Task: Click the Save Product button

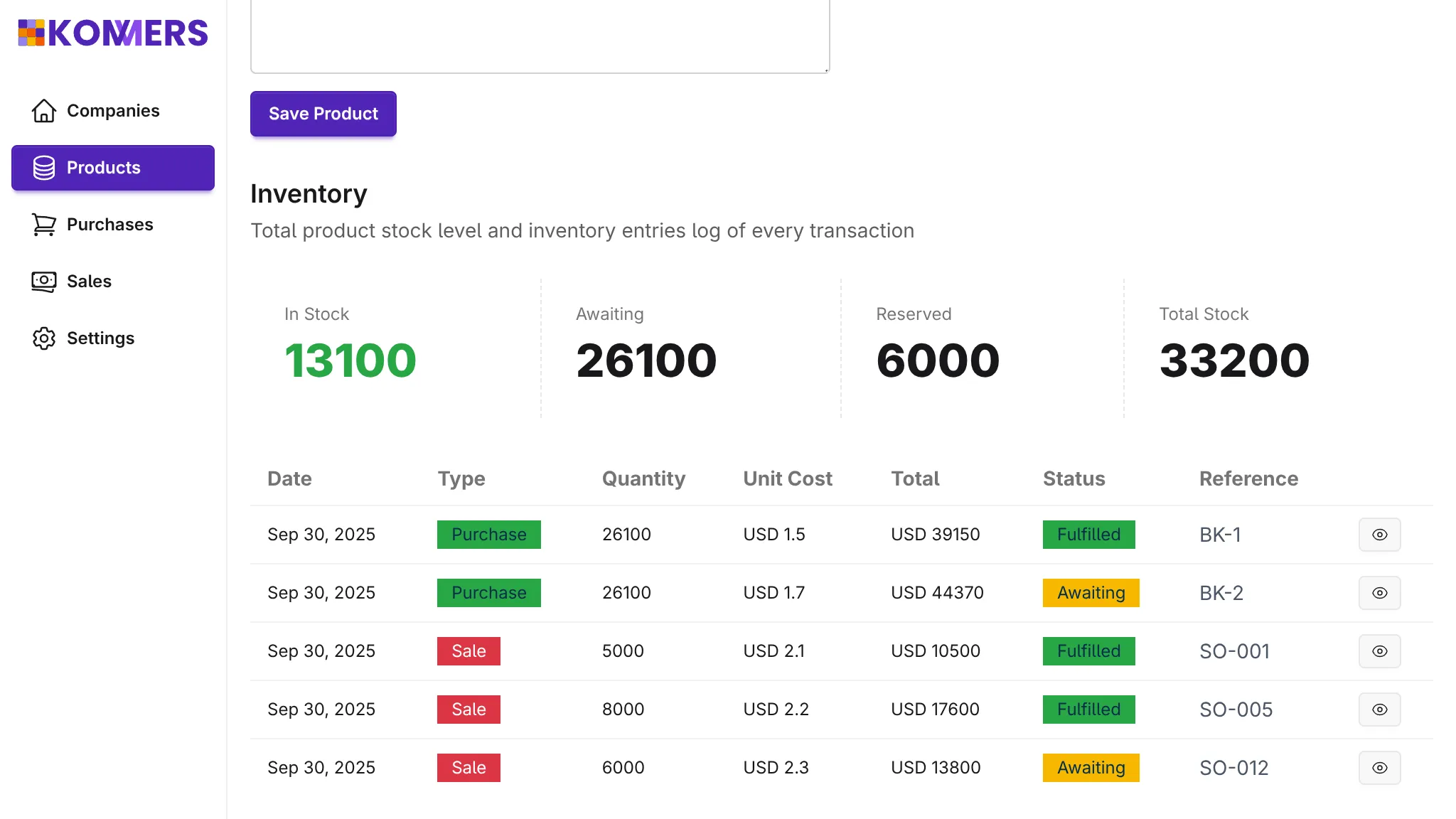Action: coord(323,114)
